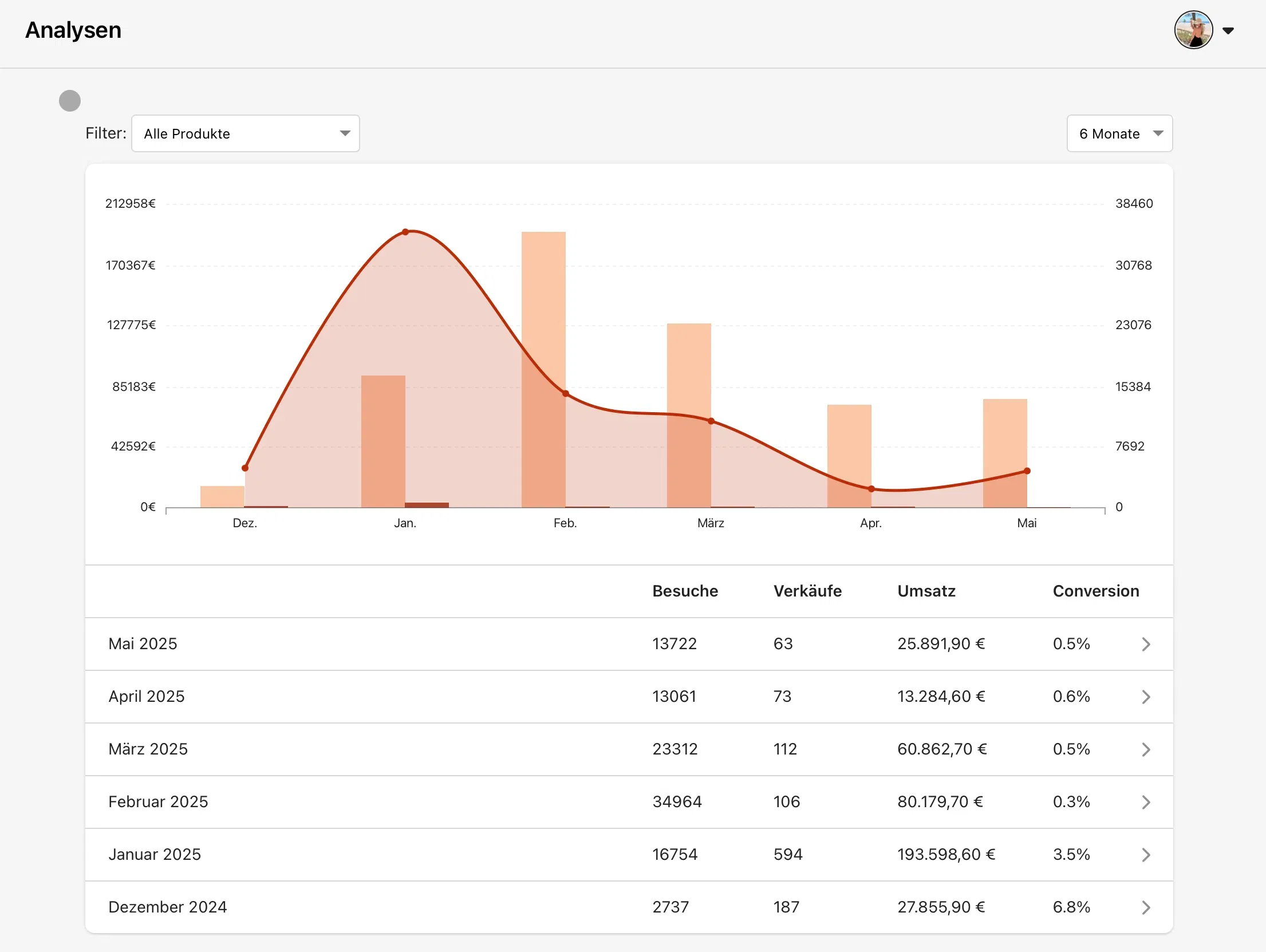Click the January peak point on the line
The image size is (1266, 952).
tap(405, 232)
